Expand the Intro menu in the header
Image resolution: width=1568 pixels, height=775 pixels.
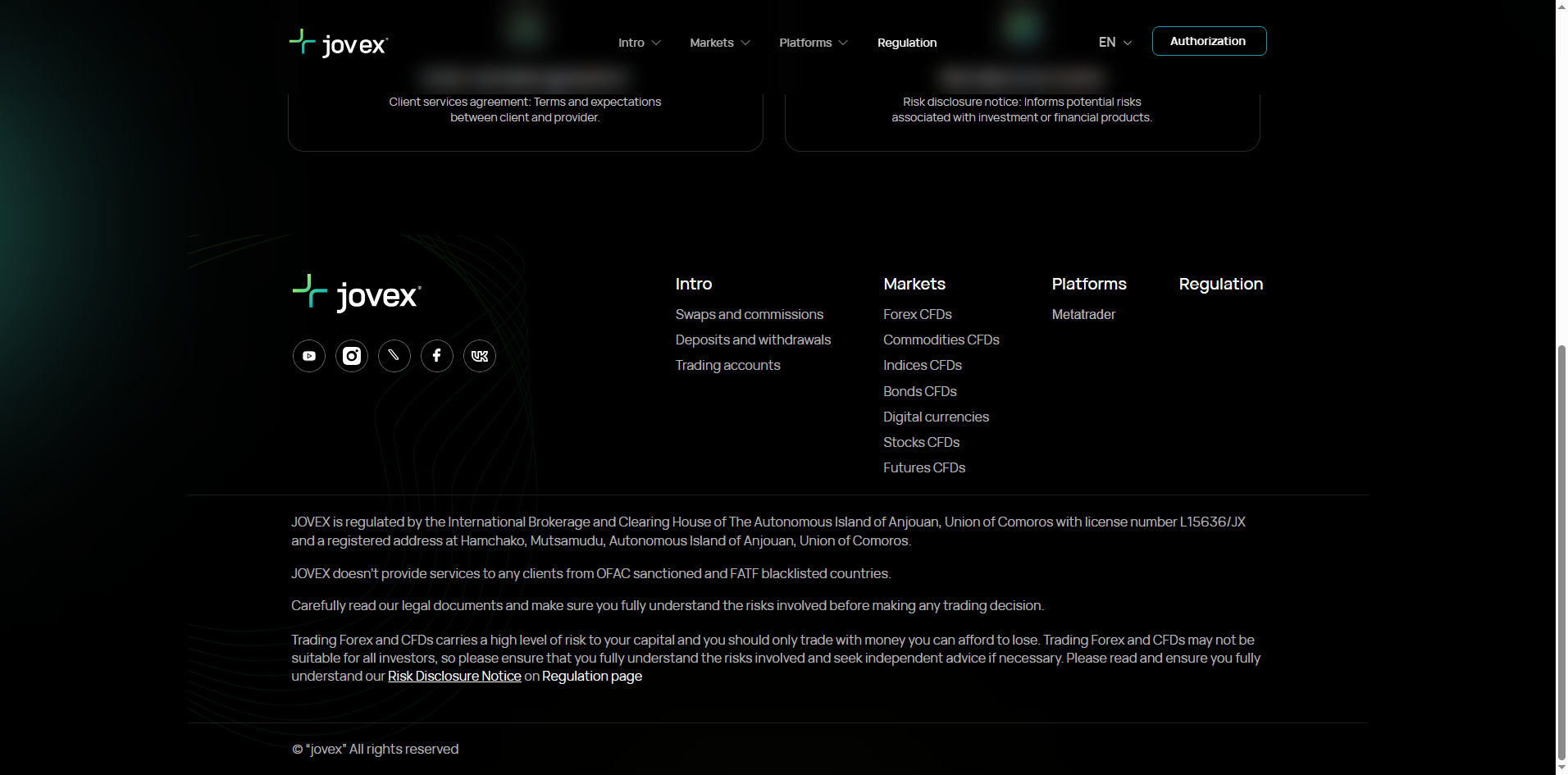point(640,43)
